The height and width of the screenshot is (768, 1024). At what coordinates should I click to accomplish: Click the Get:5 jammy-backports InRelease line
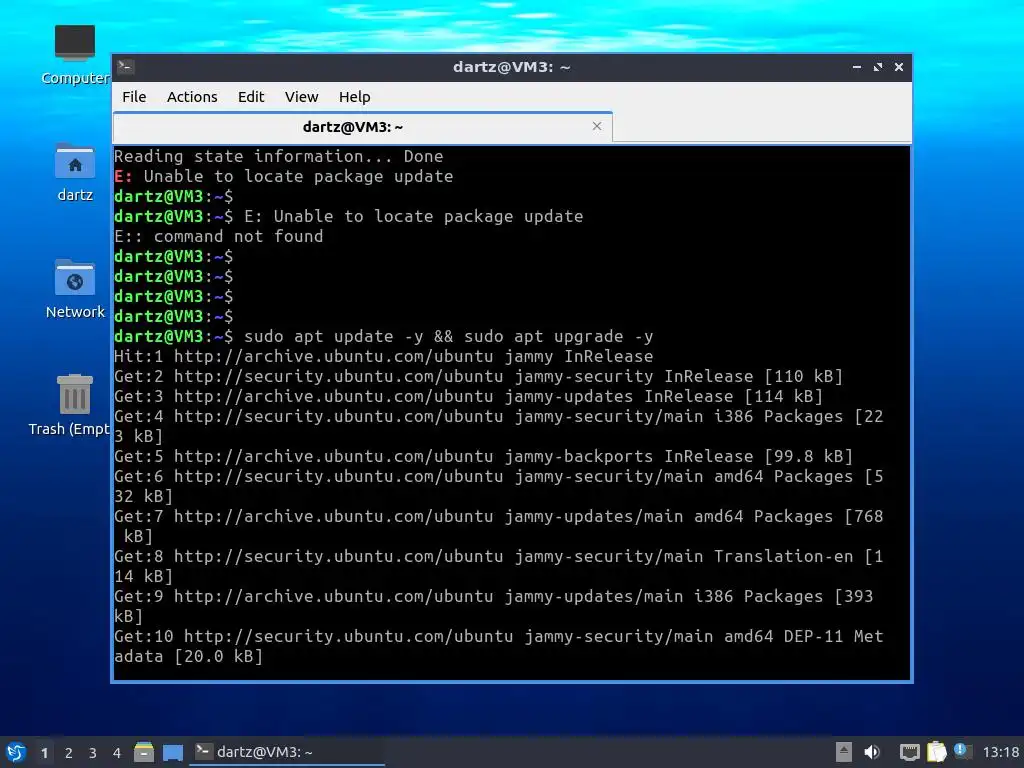pos(483,456)
